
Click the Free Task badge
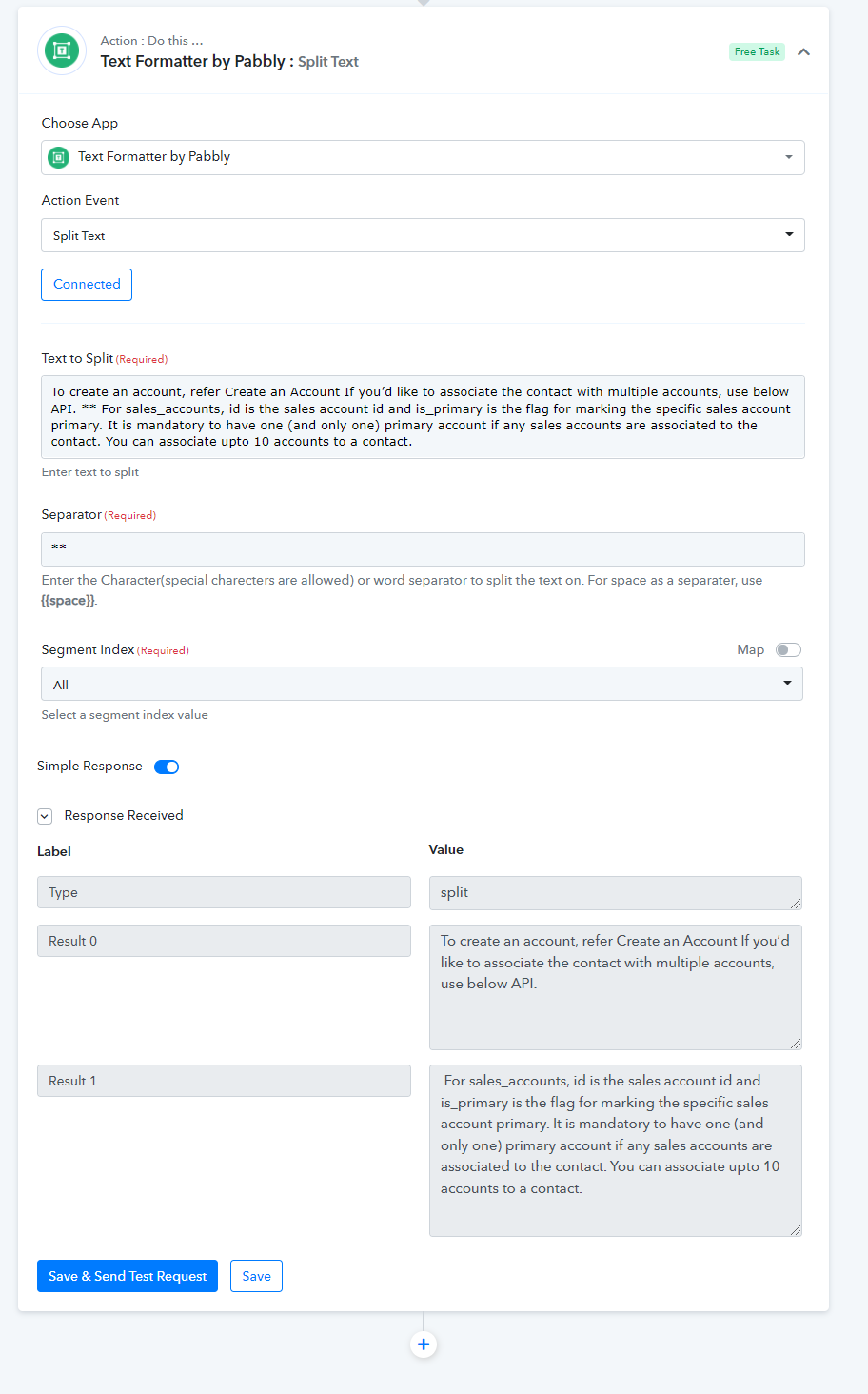click(x=757, y=51)
